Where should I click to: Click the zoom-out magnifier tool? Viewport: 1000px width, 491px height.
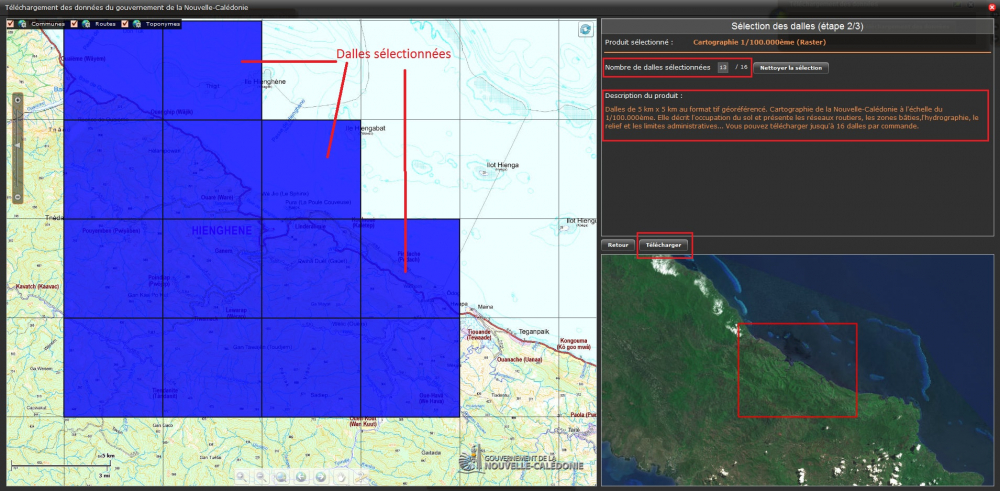(261, 476)
